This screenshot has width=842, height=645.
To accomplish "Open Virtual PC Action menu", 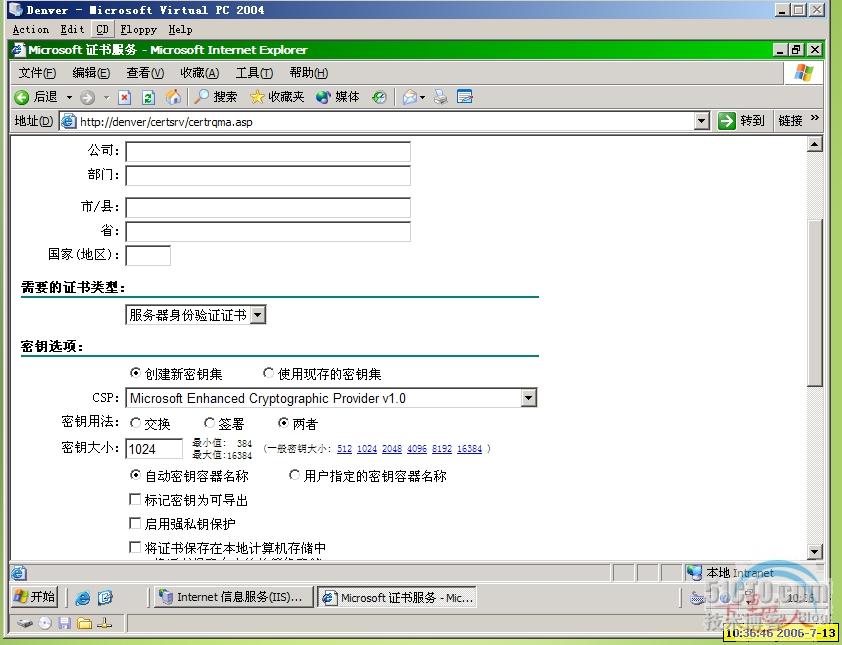I will [31, 30].
